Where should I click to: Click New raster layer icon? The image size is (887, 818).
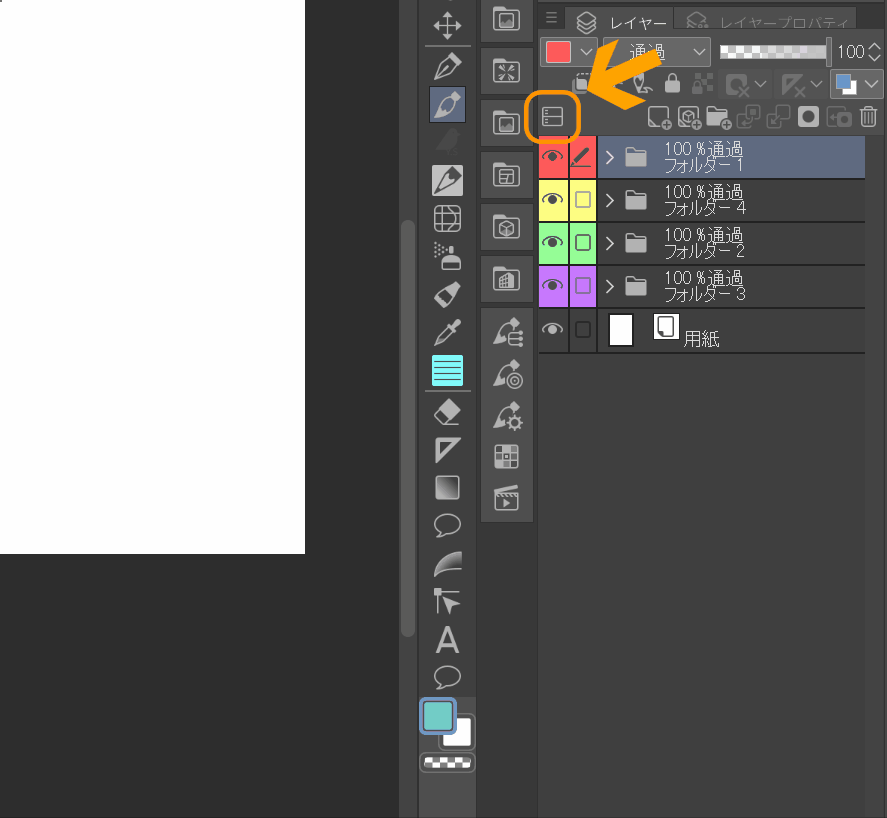pyautogui.click(x=658, y=118)
